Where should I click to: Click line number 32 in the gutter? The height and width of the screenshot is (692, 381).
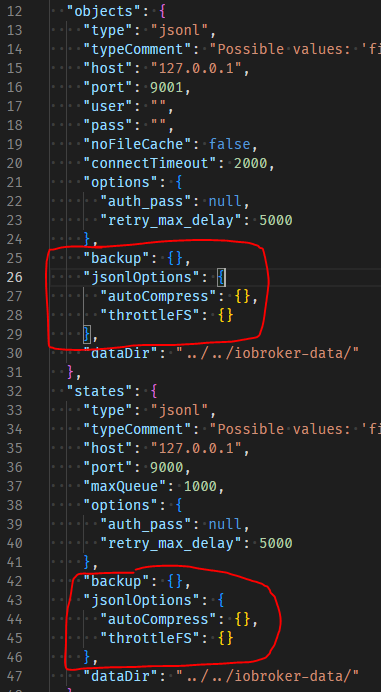14,391
